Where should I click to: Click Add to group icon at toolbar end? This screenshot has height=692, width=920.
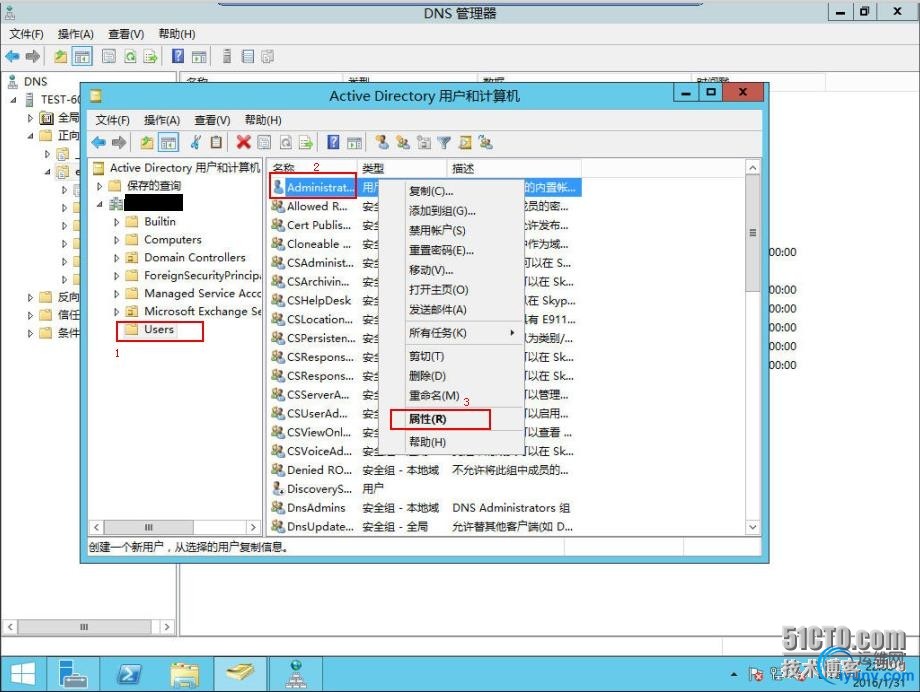[486, 143]
